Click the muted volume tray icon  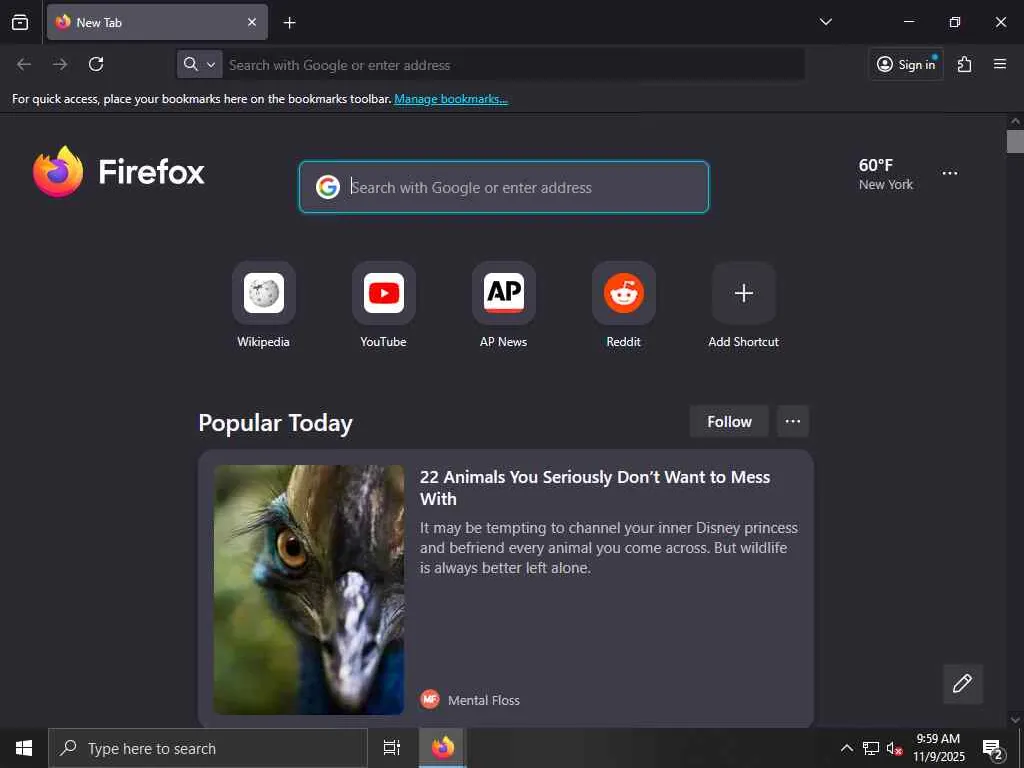tap(894, 749)
